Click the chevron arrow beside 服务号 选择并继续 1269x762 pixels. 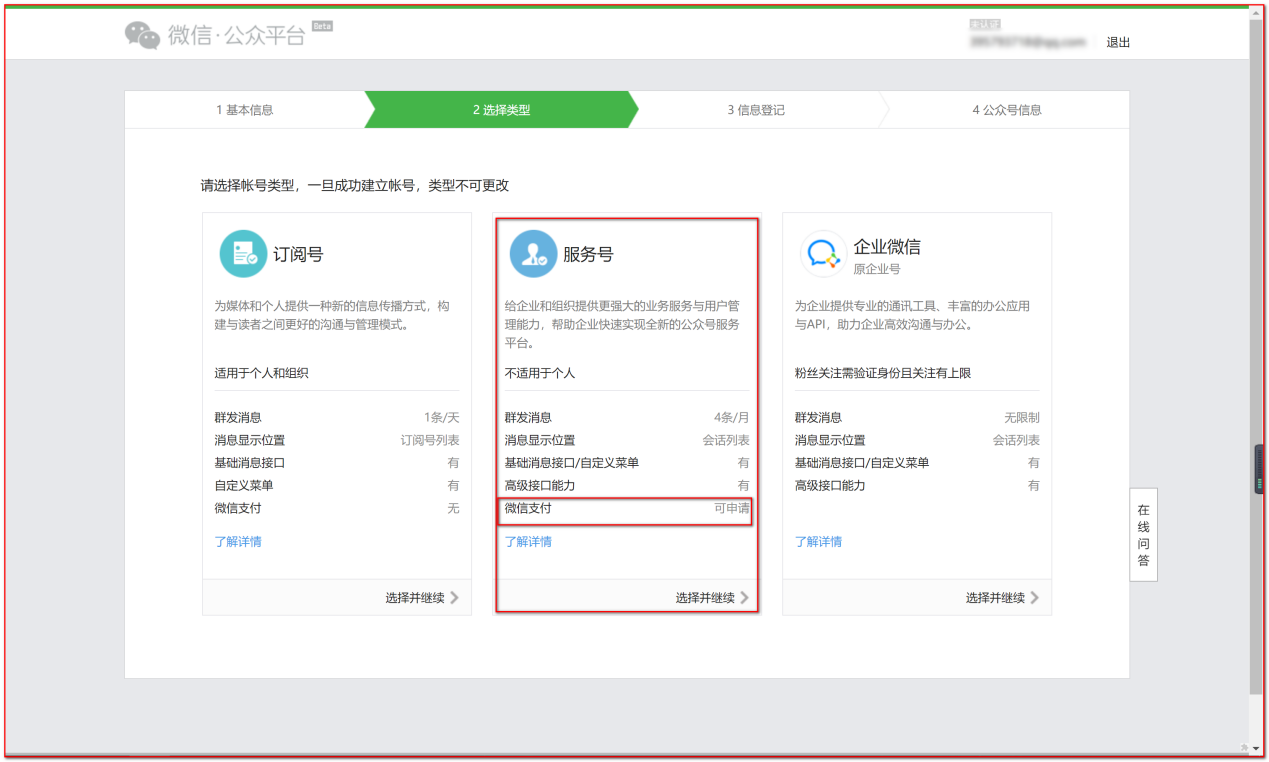pyautogui.click(x=745, y=598)
